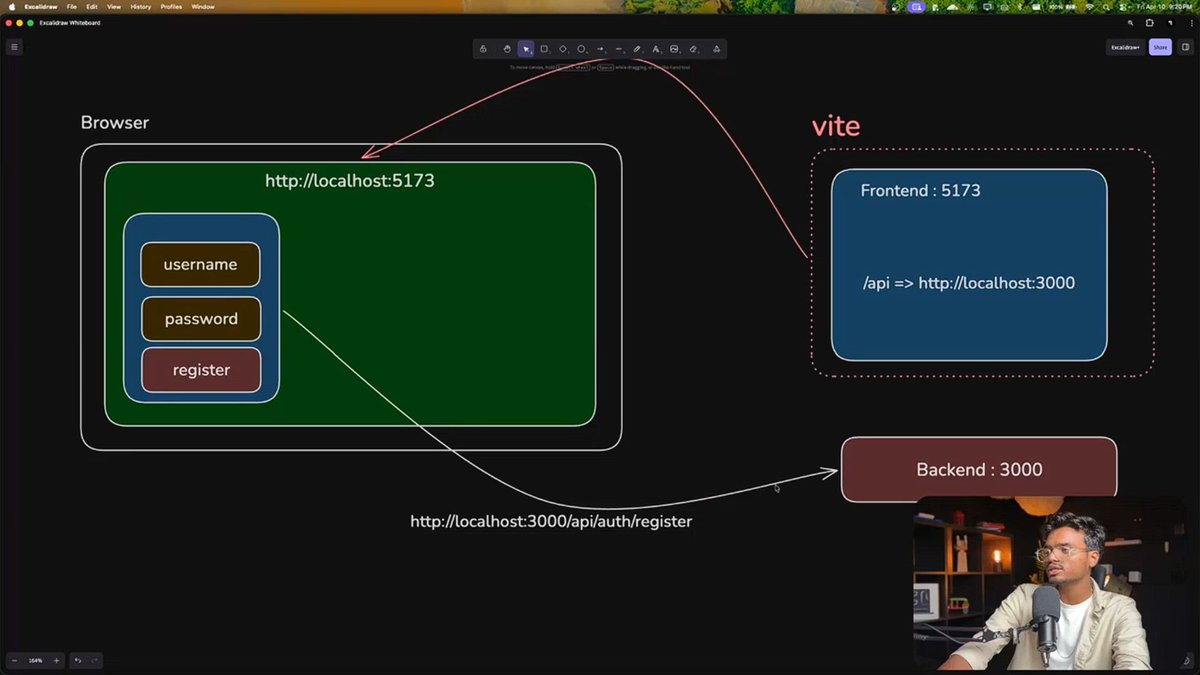The width and height of the screenshot is (1200, 675).
Task: Open the hamburger main menu
Action: (14, 47)
